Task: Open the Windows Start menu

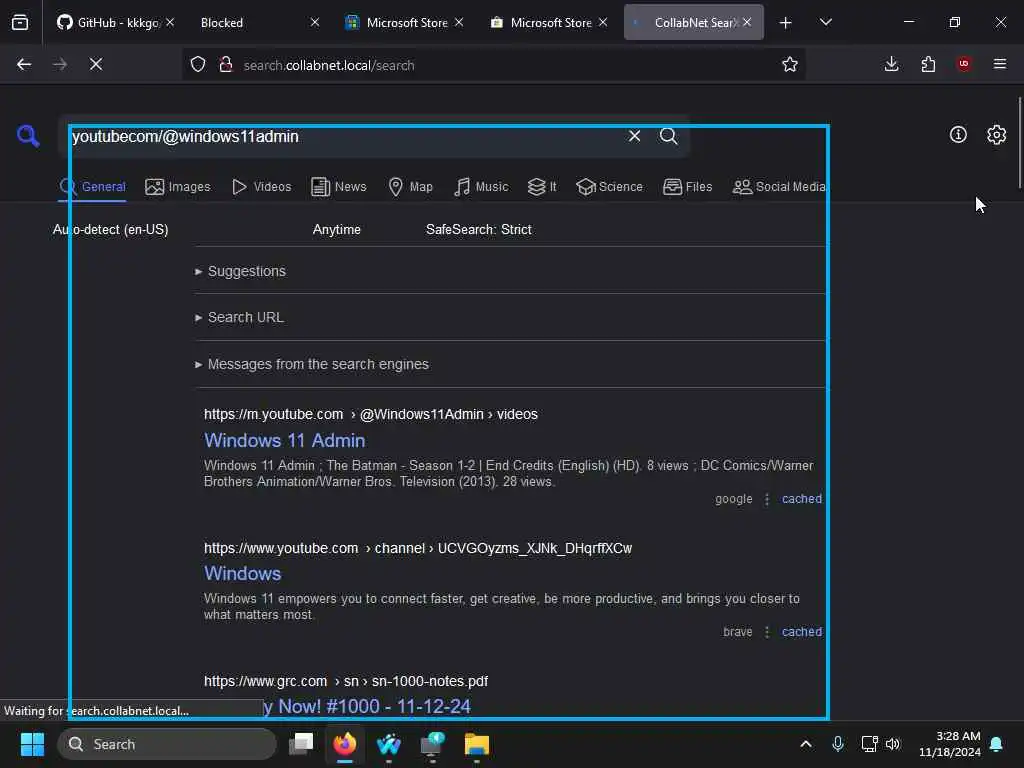Action: click(32, 744)
